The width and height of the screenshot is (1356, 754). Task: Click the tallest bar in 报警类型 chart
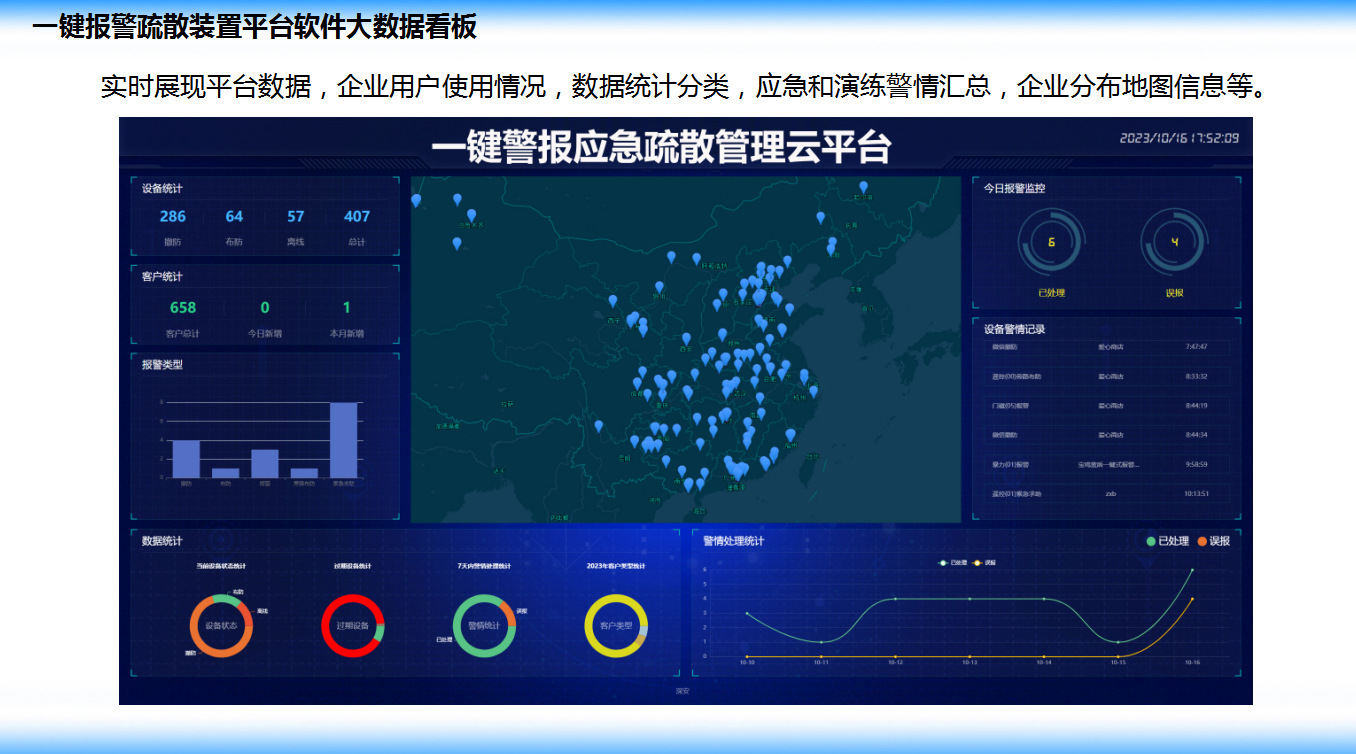click(x=343, y=440)
